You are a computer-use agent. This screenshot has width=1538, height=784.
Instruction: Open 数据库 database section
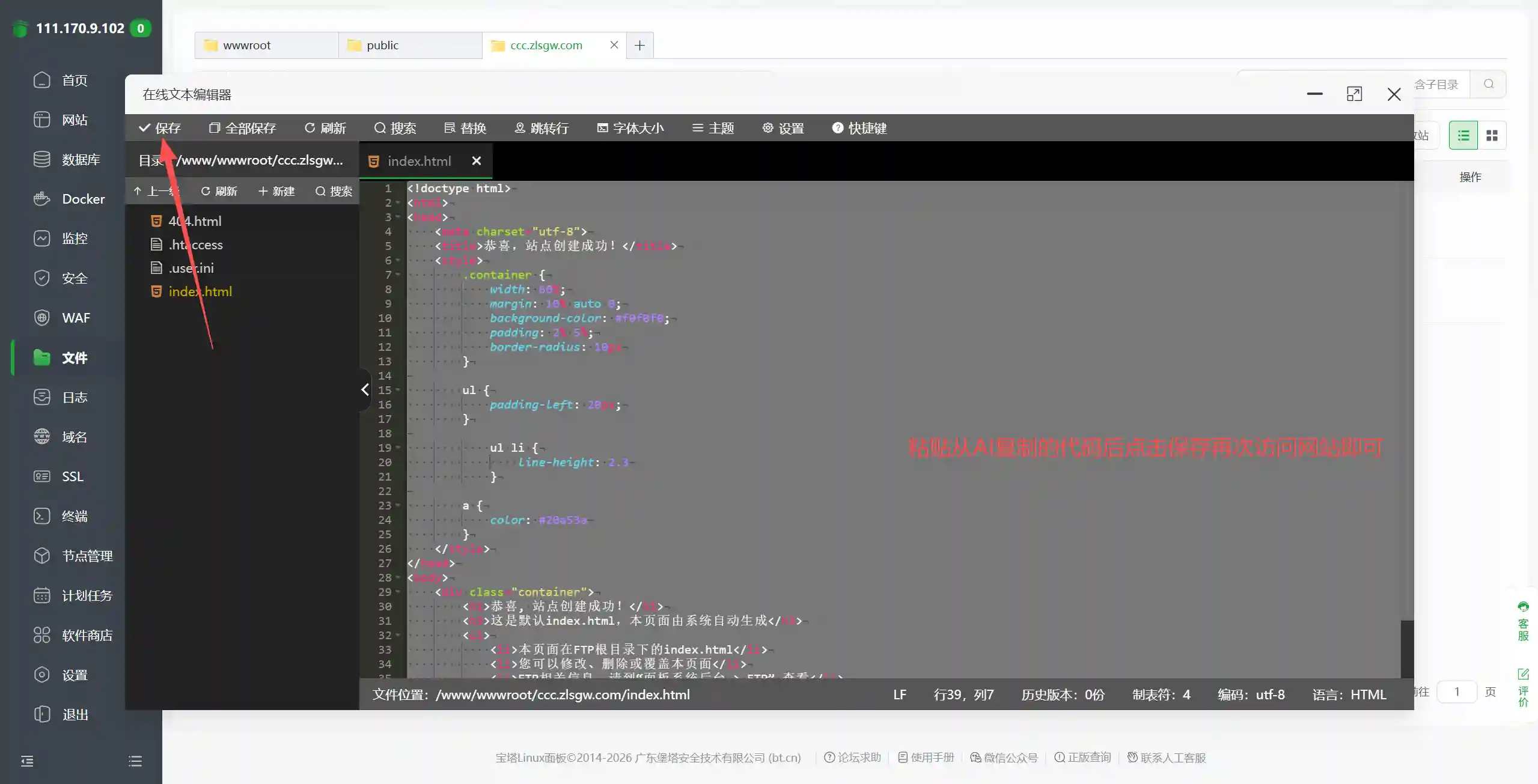tap(66, 159)
